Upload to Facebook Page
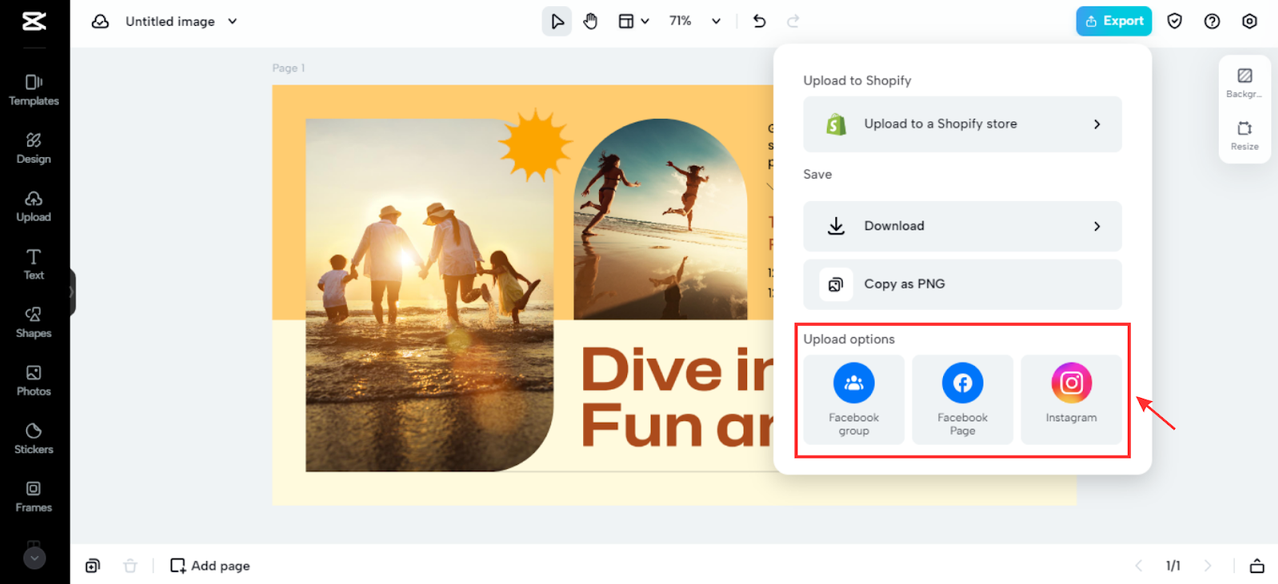 click(x=962, y=399)
